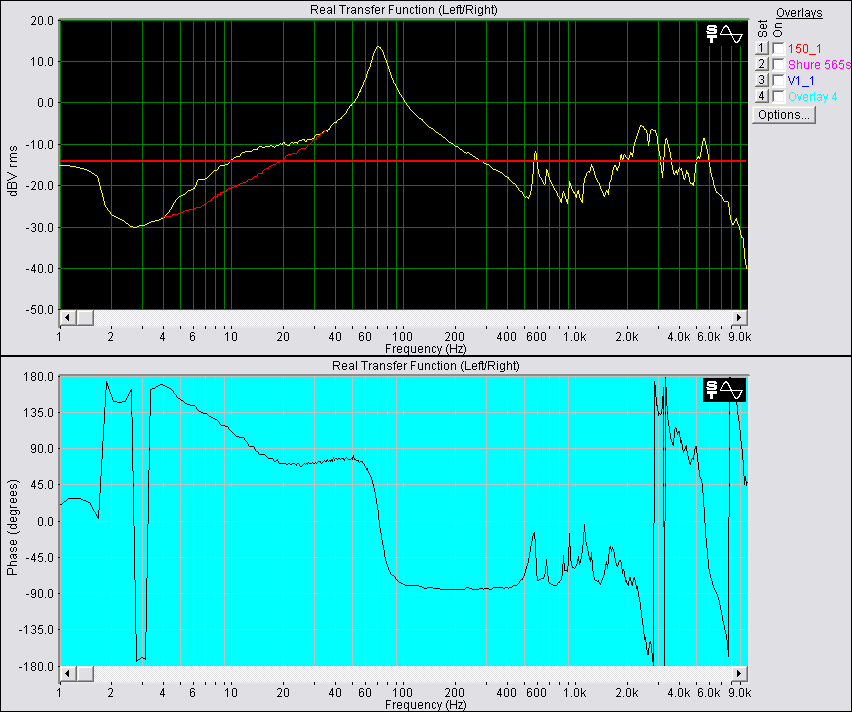Click the sine-wave icon in the phase plot
852x712 pixels.
pos(731,390)
